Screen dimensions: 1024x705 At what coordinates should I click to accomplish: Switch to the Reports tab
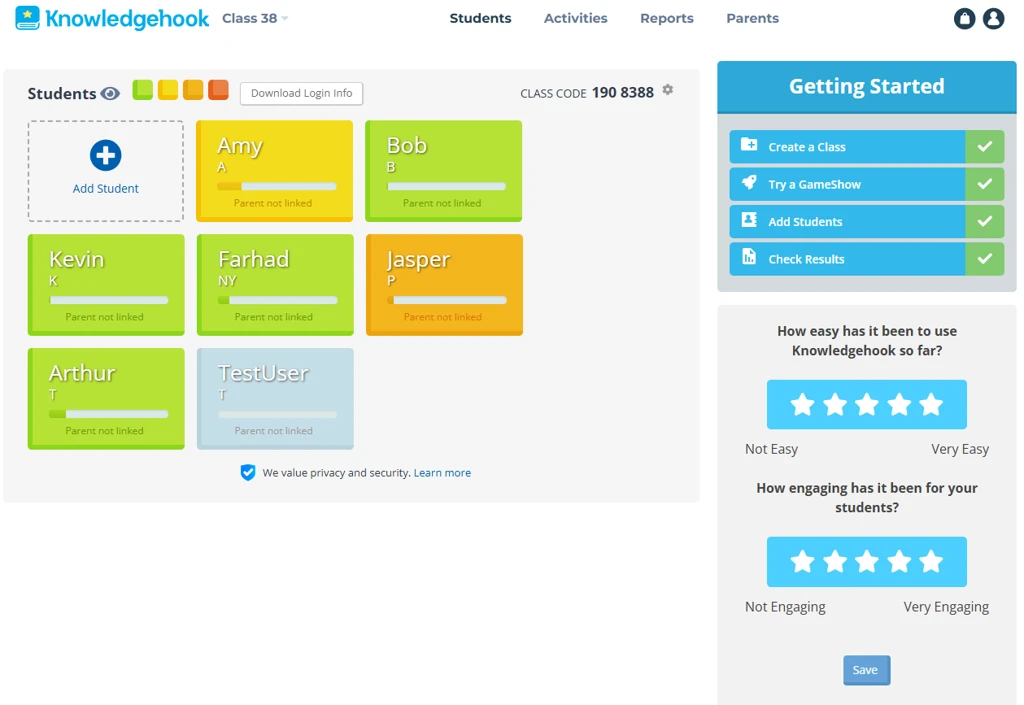point(667,18)
